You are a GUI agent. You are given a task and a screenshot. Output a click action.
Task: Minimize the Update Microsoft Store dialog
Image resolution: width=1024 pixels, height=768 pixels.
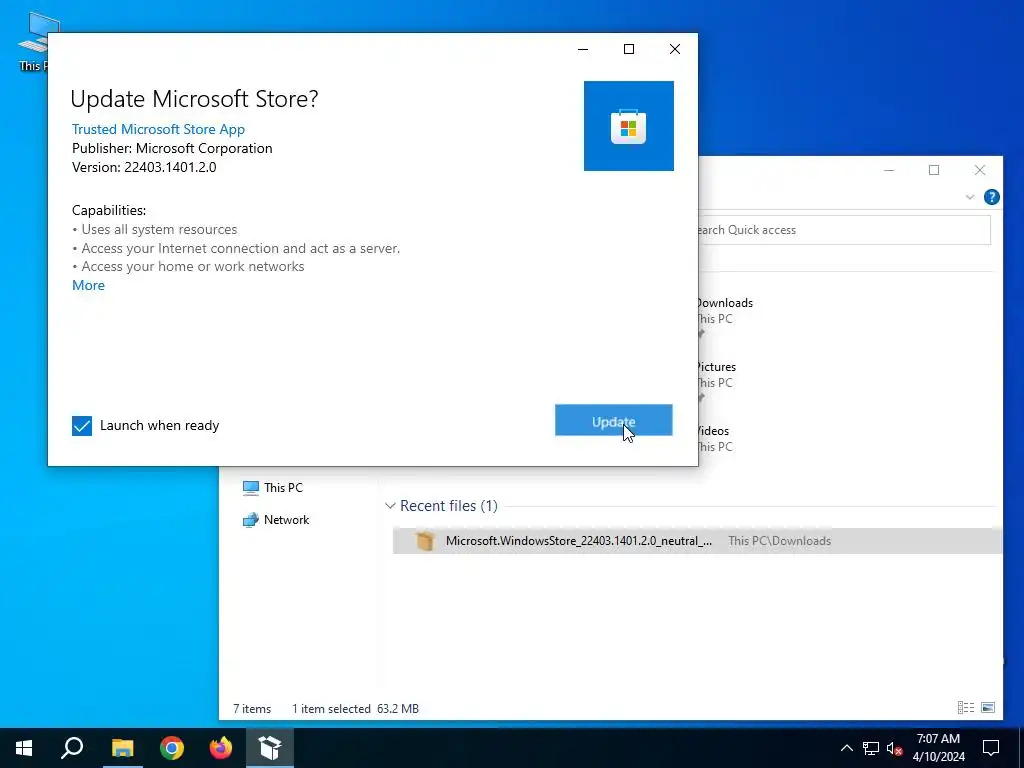point(583,49)
